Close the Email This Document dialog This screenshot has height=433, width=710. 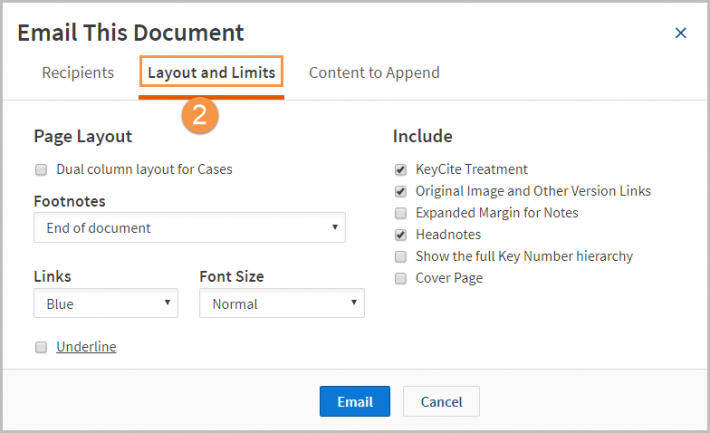pyautogui.click(x=680, y=33)
